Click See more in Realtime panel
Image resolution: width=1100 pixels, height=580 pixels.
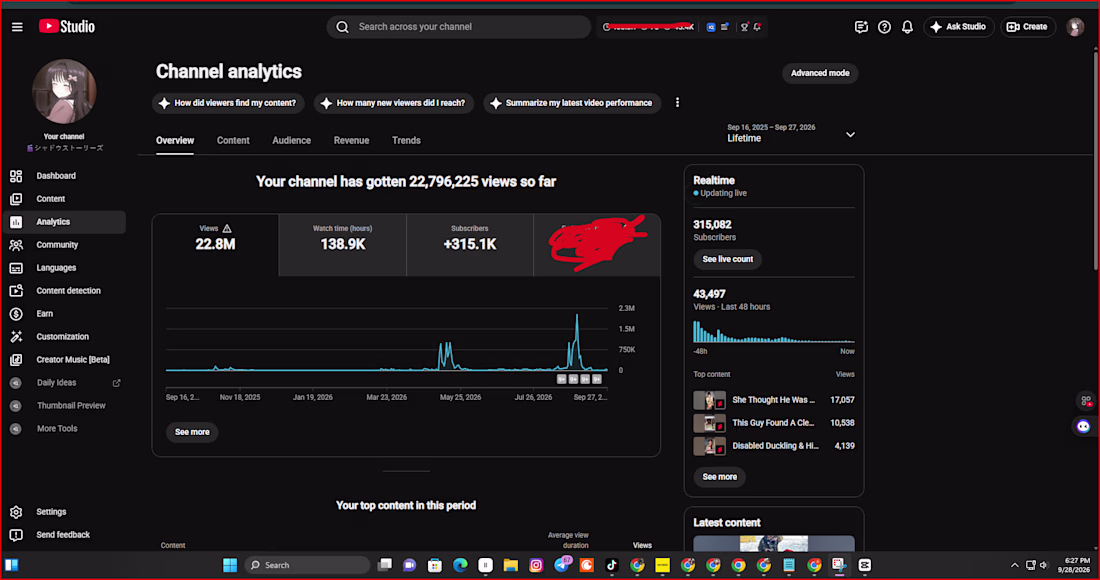click(720, 477)
